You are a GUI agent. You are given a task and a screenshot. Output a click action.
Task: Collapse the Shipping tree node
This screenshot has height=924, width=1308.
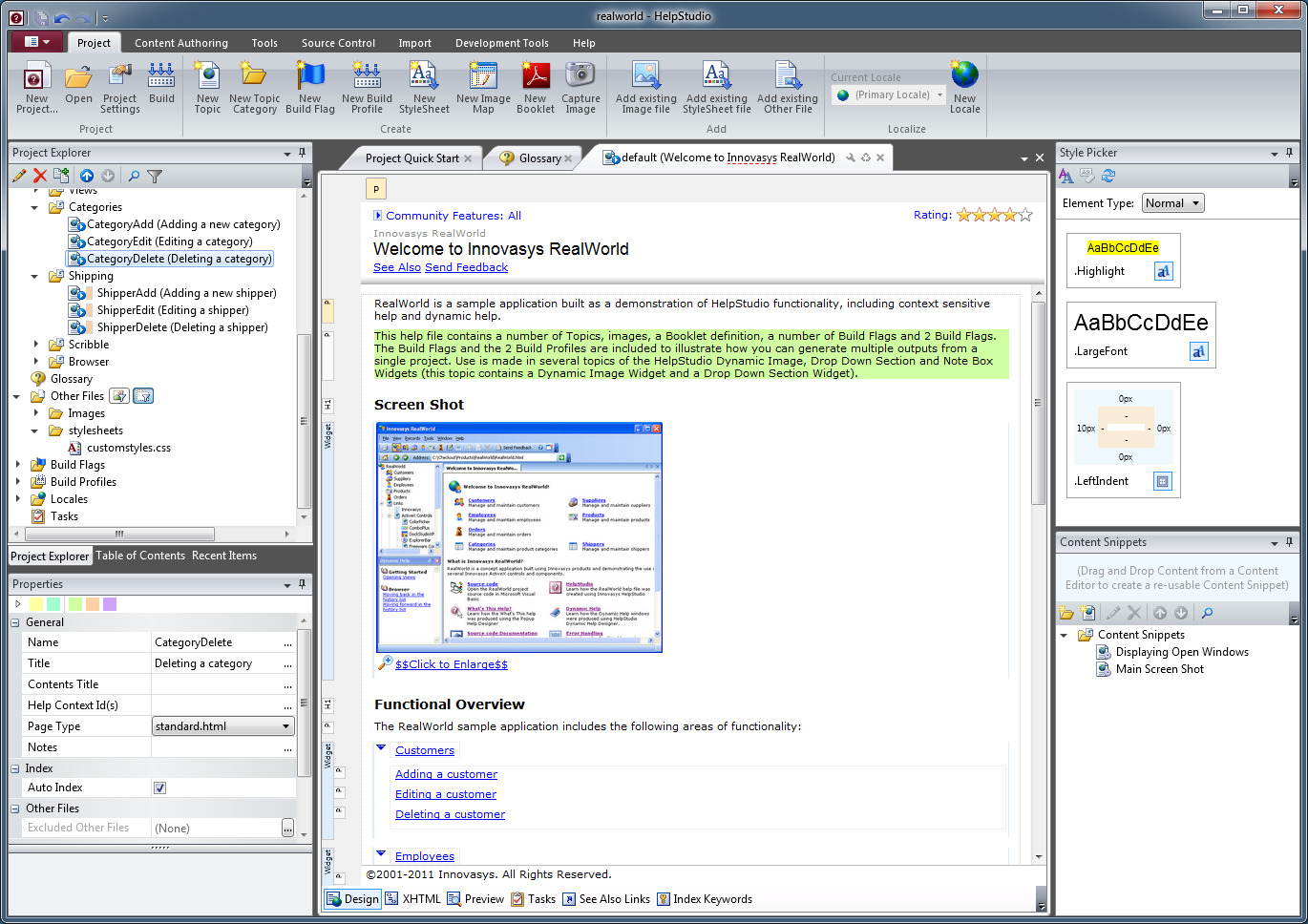tap(35, 276)
